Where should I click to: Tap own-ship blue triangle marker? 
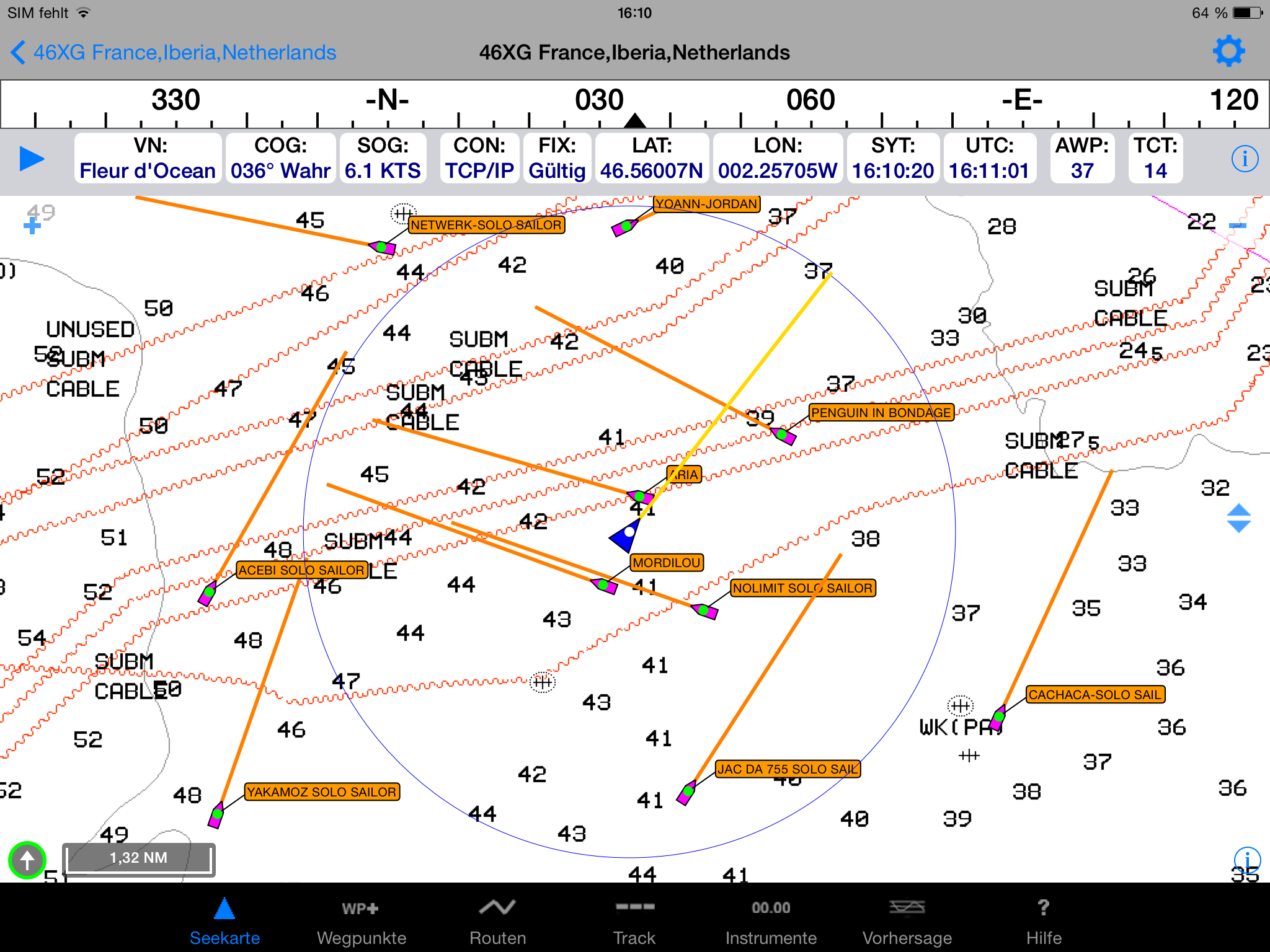click(625, 537)
